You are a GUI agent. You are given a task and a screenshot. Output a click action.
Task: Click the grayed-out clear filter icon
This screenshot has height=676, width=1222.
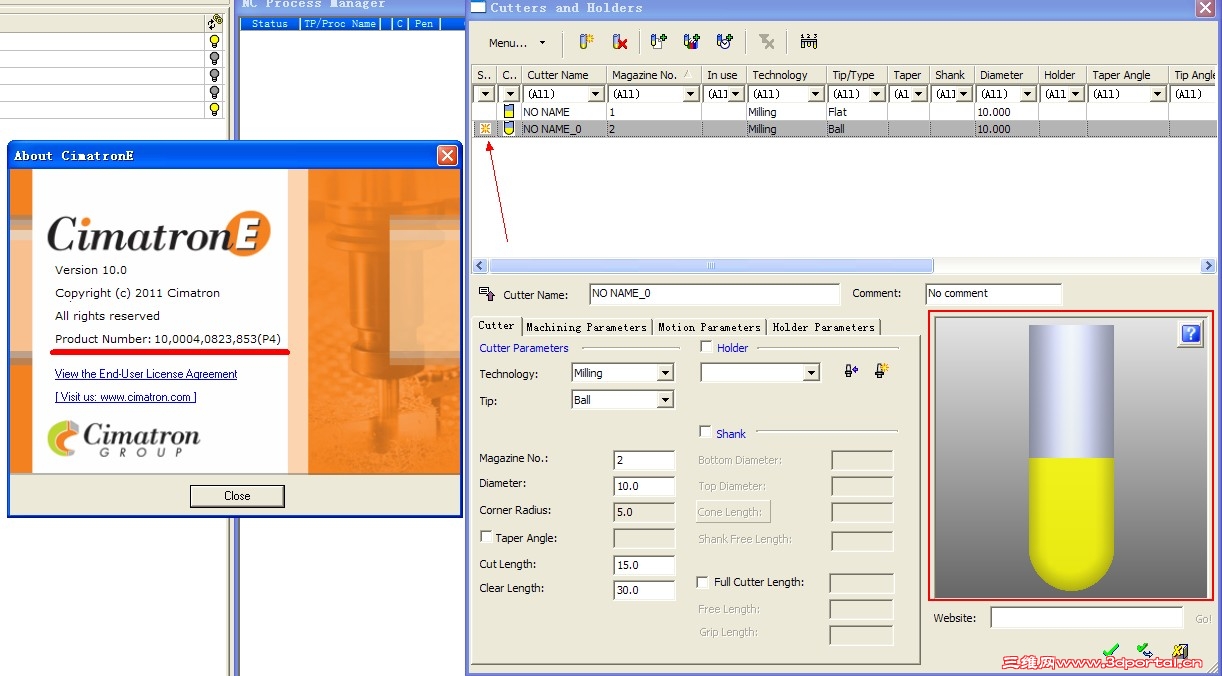point(766,42)
